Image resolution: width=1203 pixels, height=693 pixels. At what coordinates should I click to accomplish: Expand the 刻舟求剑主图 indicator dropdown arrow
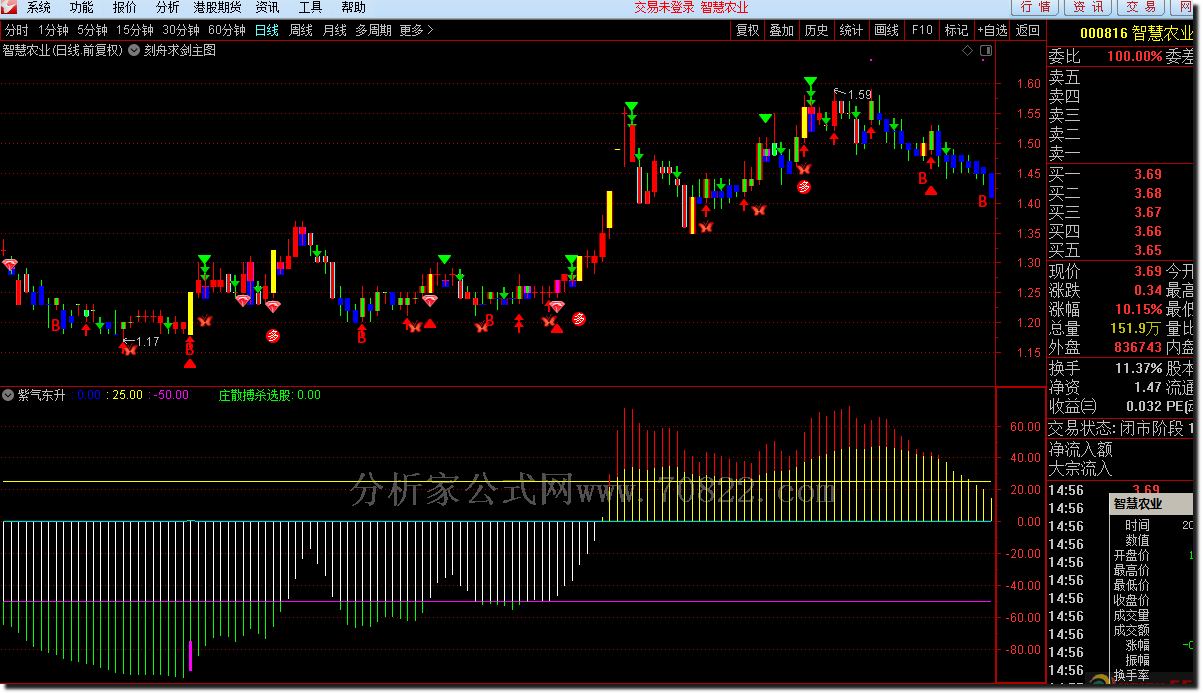(134, 49)
